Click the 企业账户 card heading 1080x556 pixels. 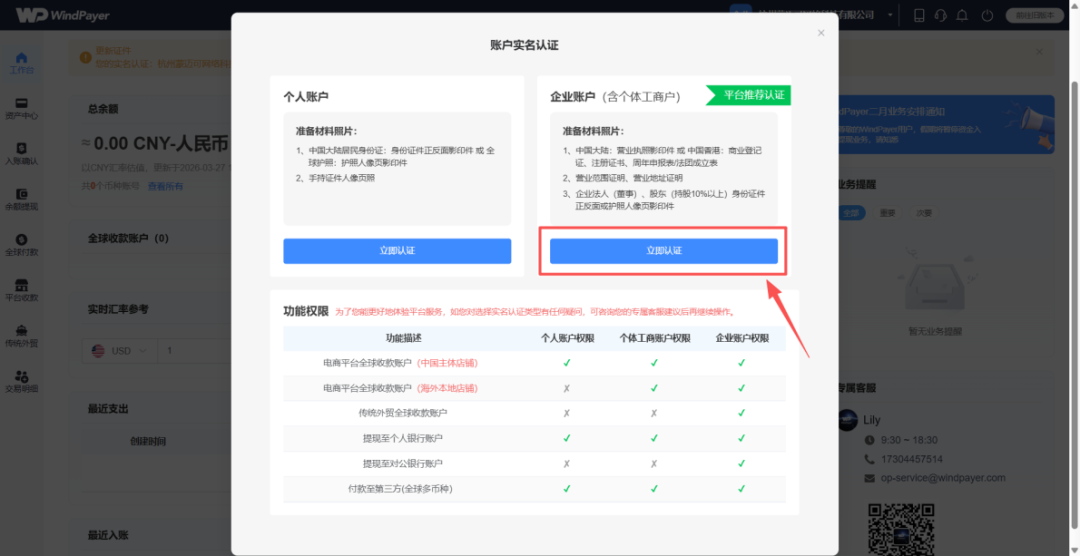tap(615, 97)
